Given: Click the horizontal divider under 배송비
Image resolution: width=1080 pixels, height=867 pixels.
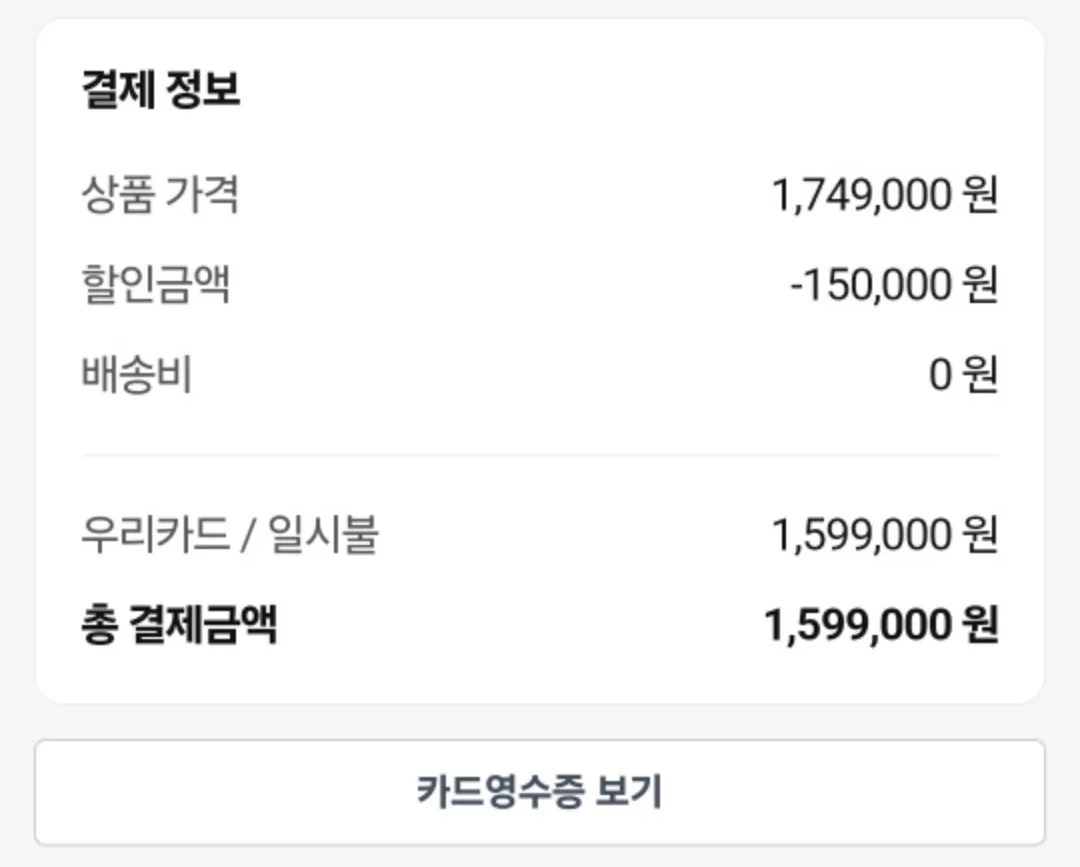Looking at the screenshot, I should pyautogui.click(x=540, y=455).
